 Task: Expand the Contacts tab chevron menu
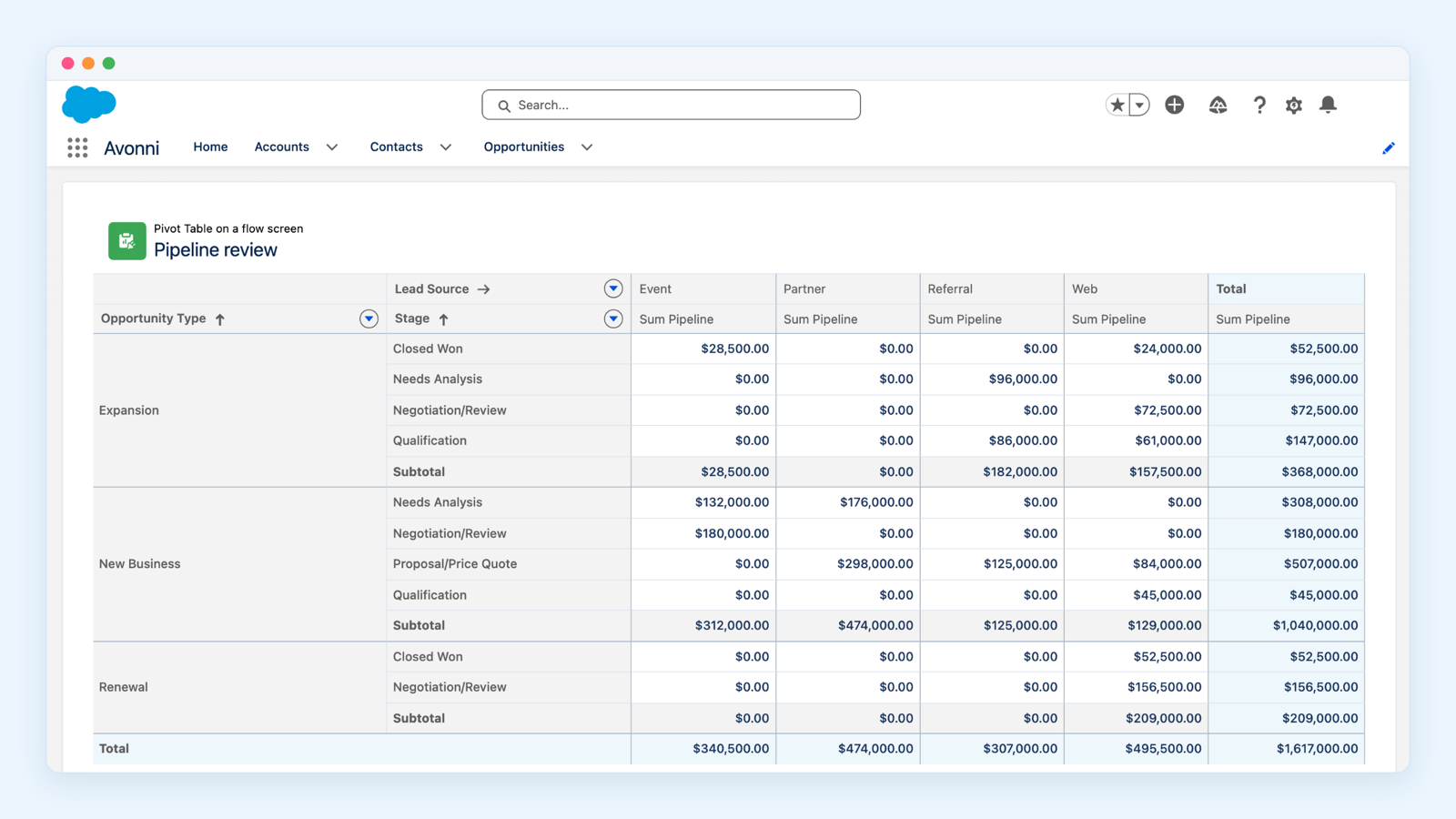pos(446,147)
